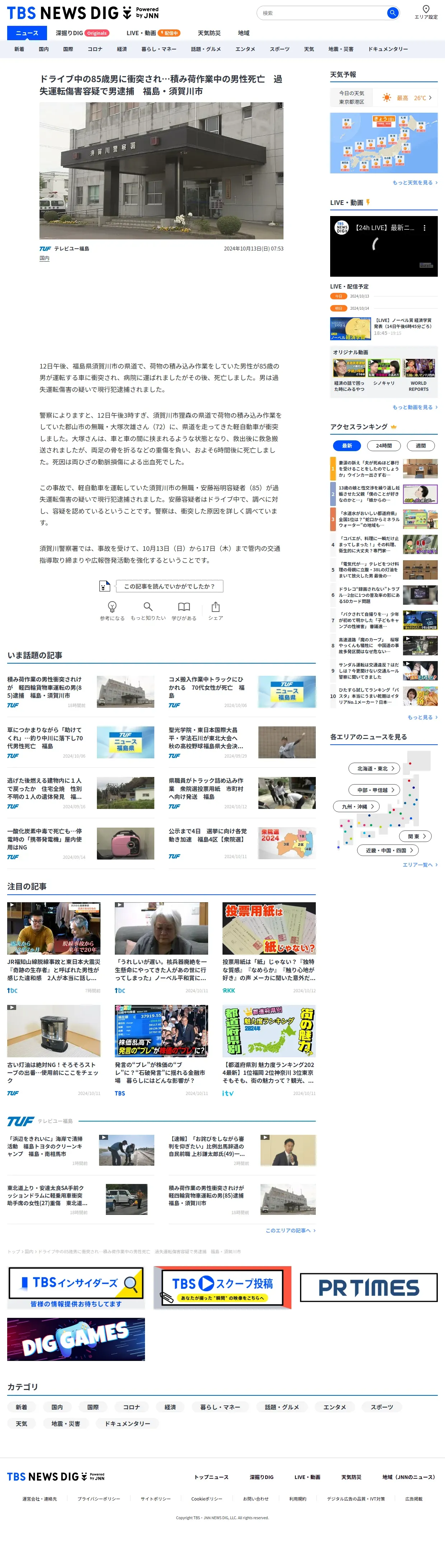Select the '最新' ranking filter
The height and width of the screenshot is (1568, 445).
[347, 446]
